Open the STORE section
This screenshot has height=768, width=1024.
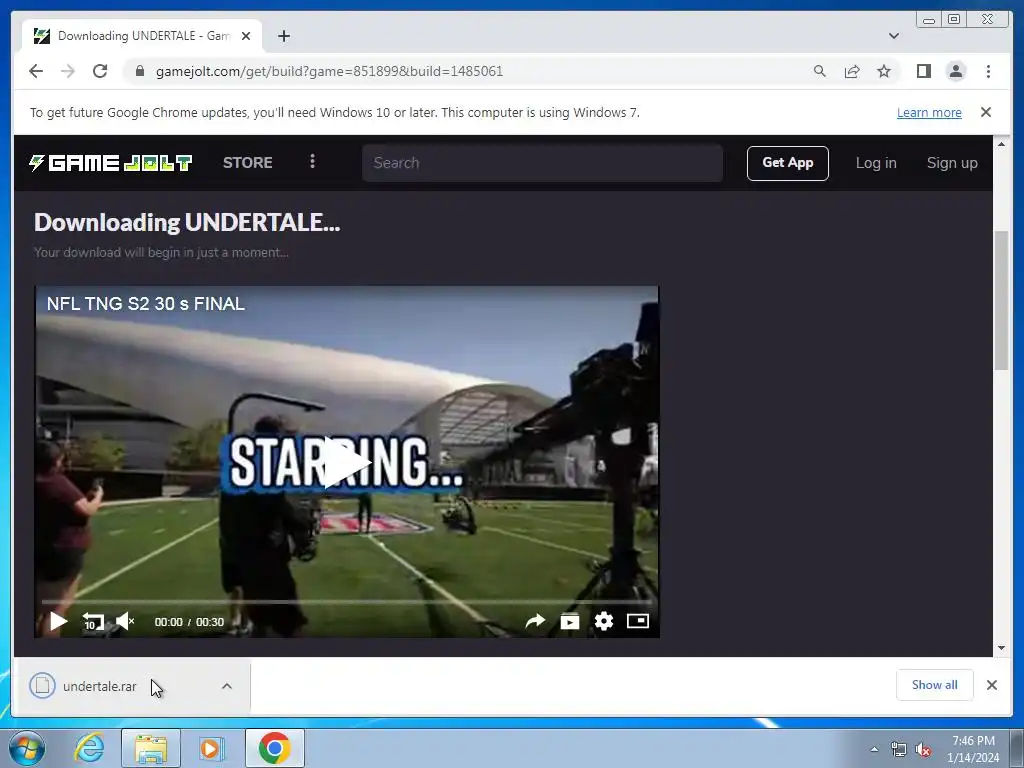(x=248, y=163)
